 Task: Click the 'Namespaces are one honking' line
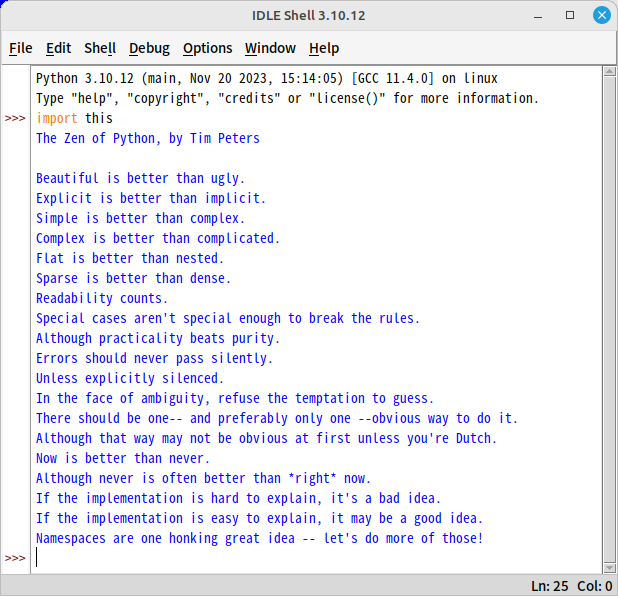point(259,538)
